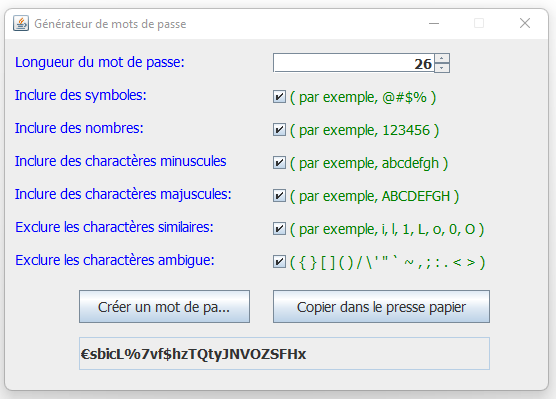Click the generated password text field

(x=284, y=354)
